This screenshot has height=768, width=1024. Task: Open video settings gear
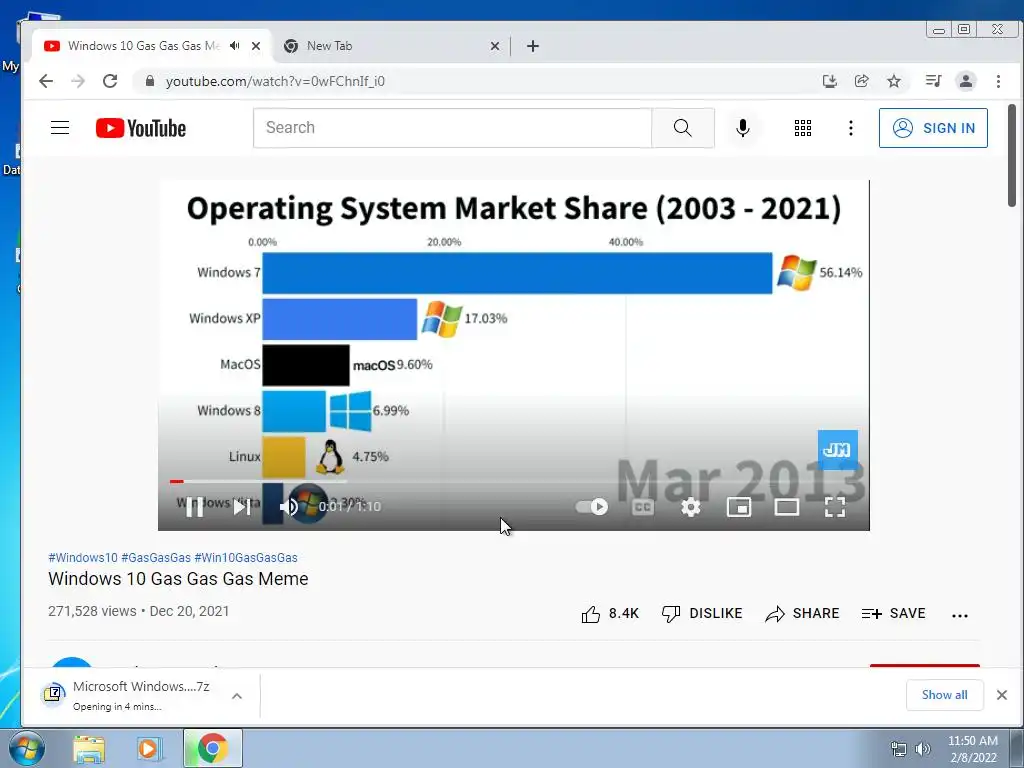click(690, 507)
